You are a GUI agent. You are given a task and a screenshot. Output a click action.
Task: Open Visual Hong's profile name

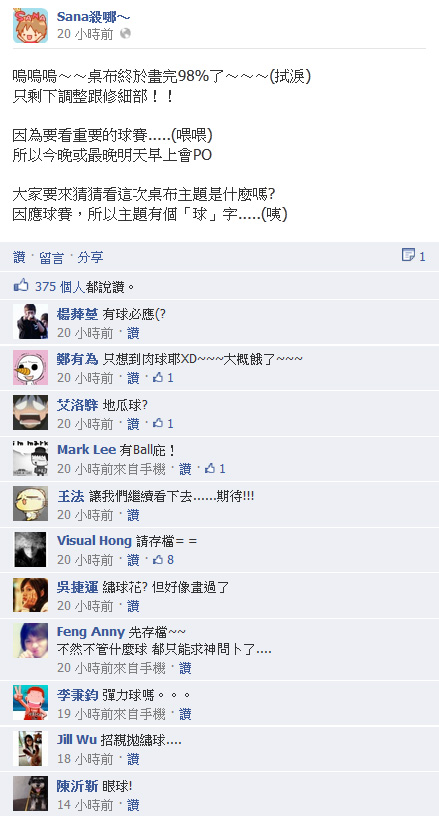pos(94,541)
